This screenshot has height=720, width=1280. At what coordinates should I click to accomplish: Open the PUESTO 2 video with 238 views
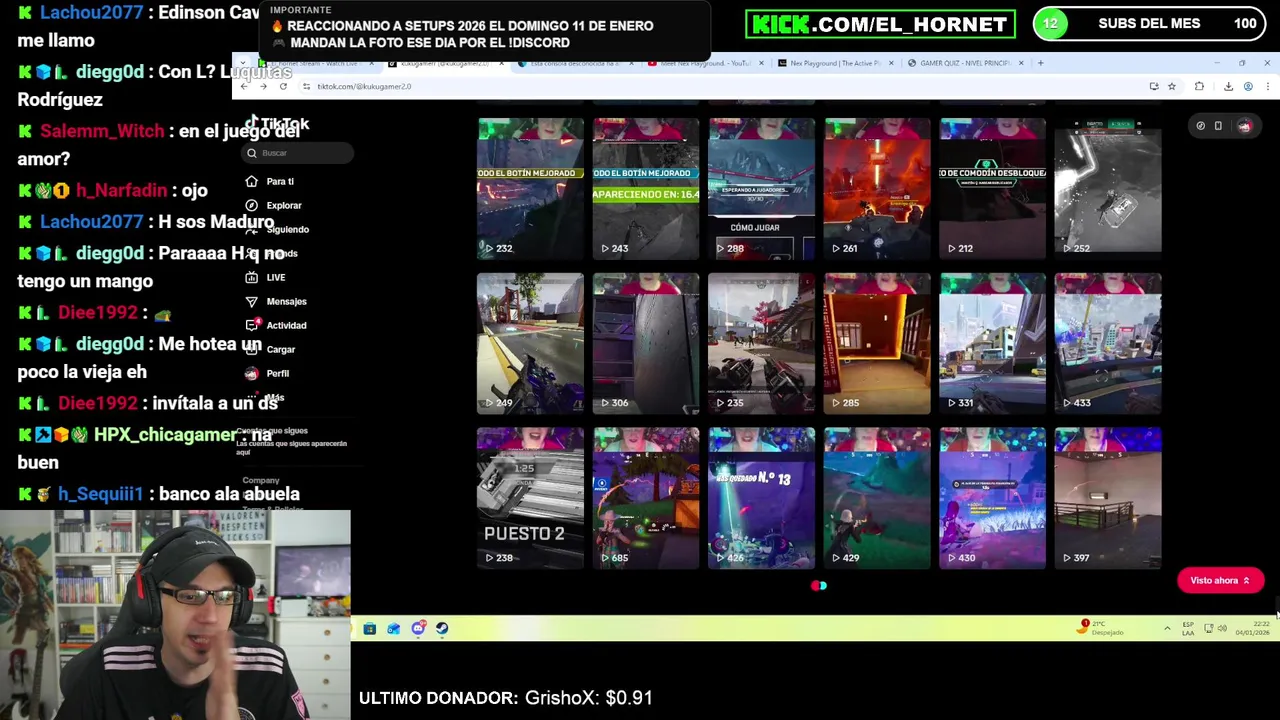point(530,497)
